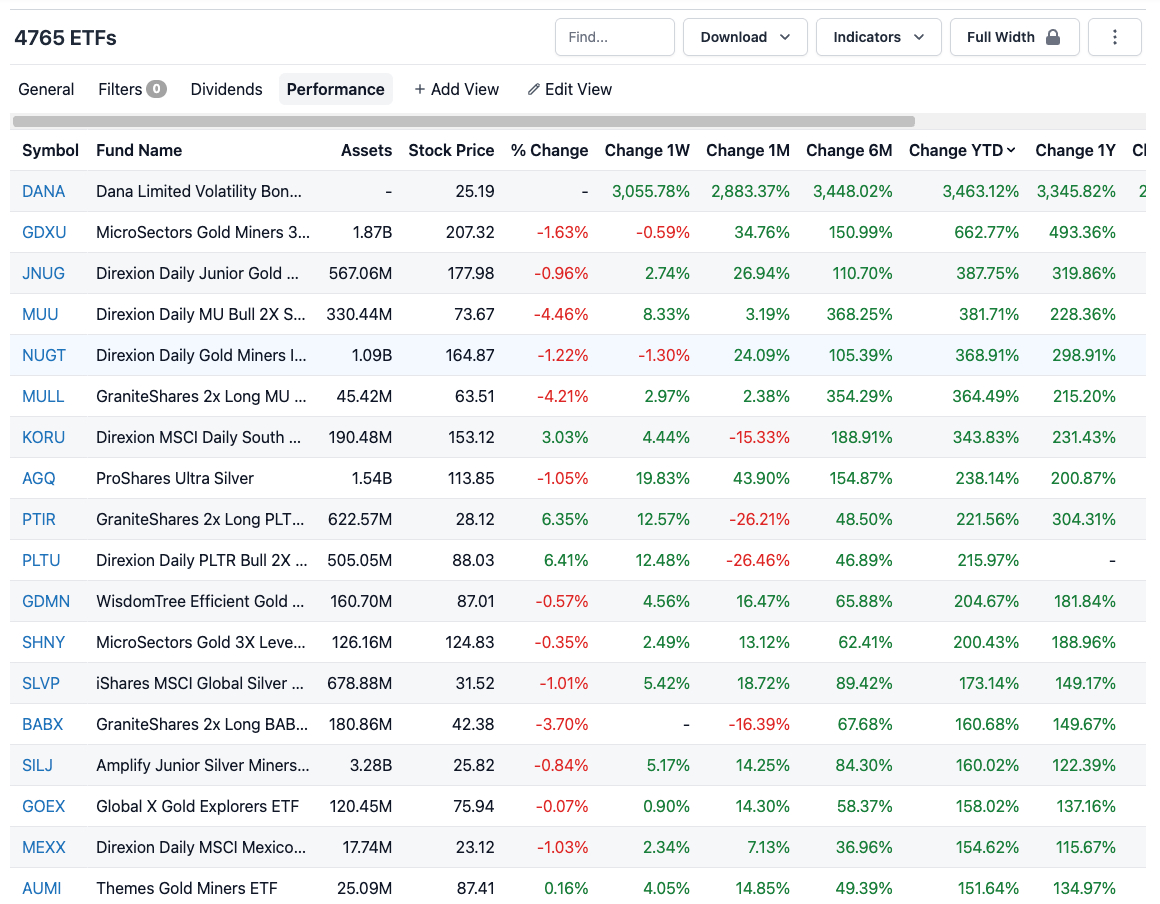Open the three-dot options menu
The height and width of the screenshot is (904, 1160).
coord(1114,37)
